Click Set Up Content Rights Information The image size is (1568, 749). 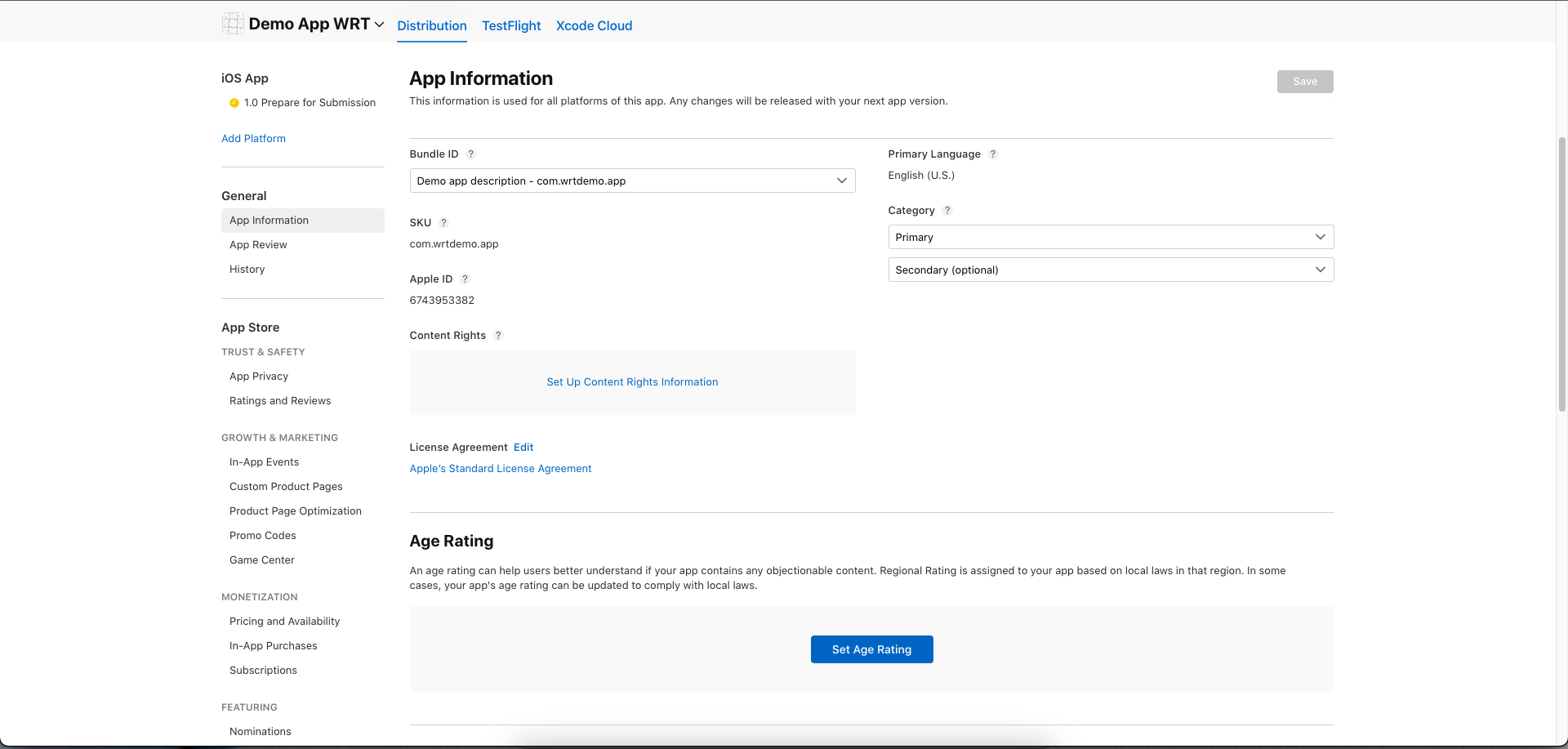632,382
